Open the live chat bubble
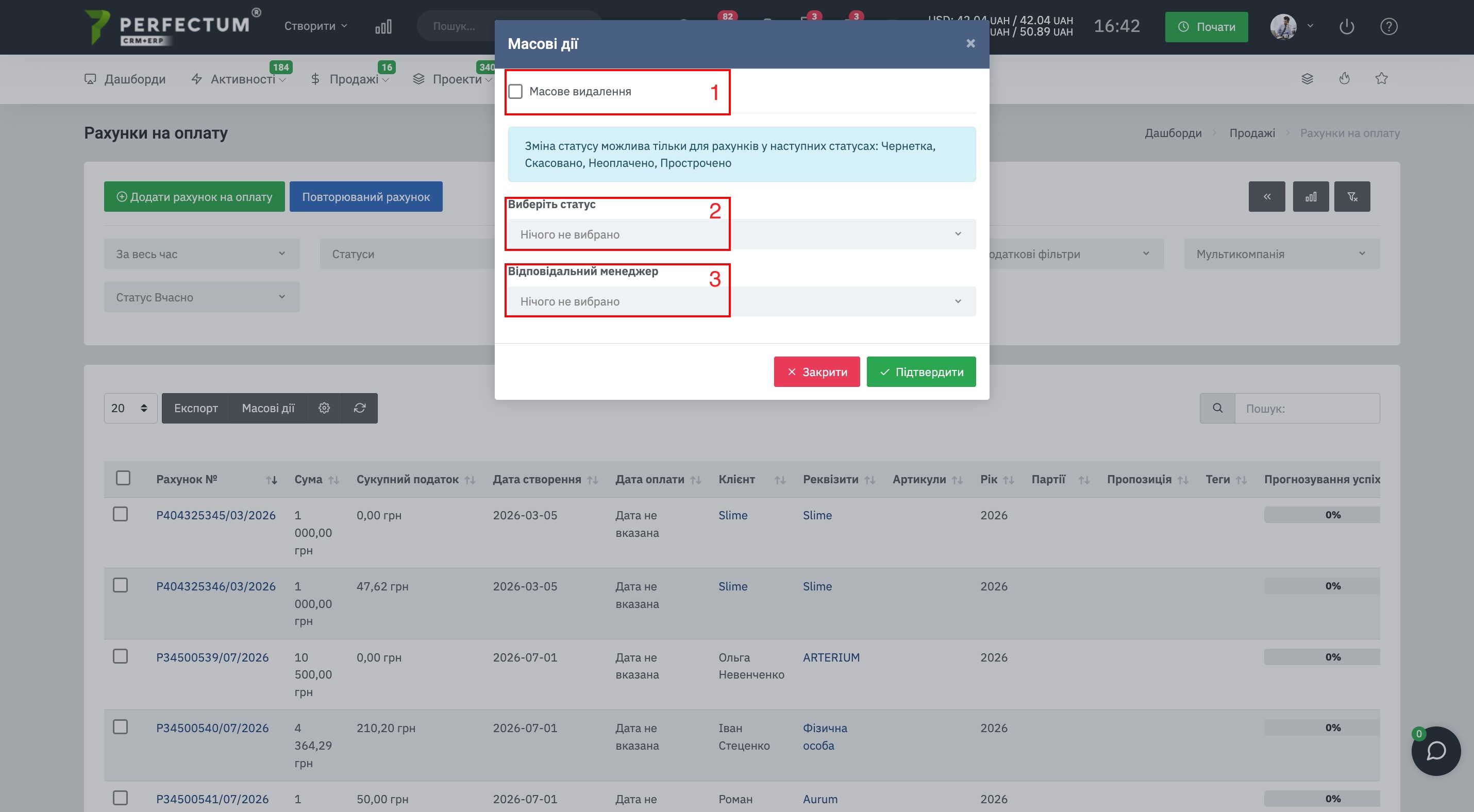 point(1436,751)
